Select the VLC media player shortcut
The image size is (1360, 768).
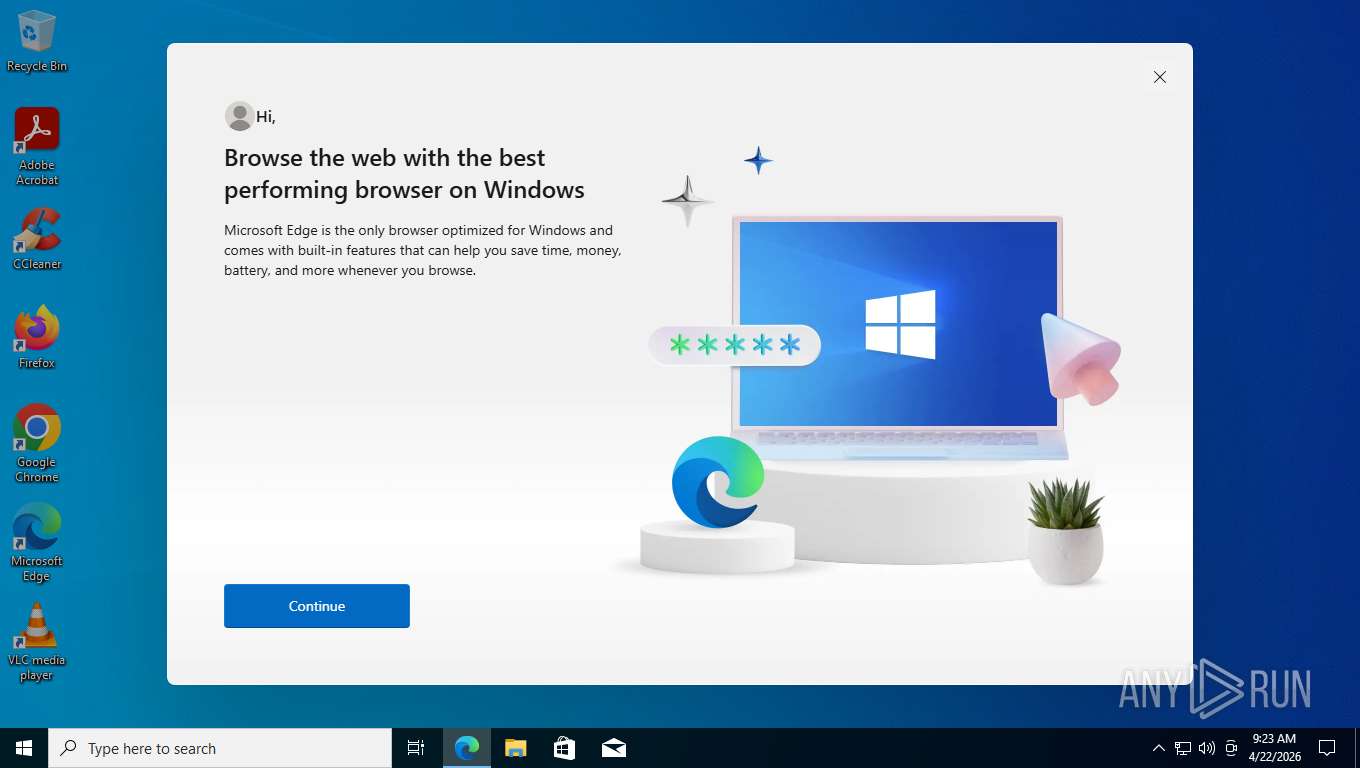37,641
